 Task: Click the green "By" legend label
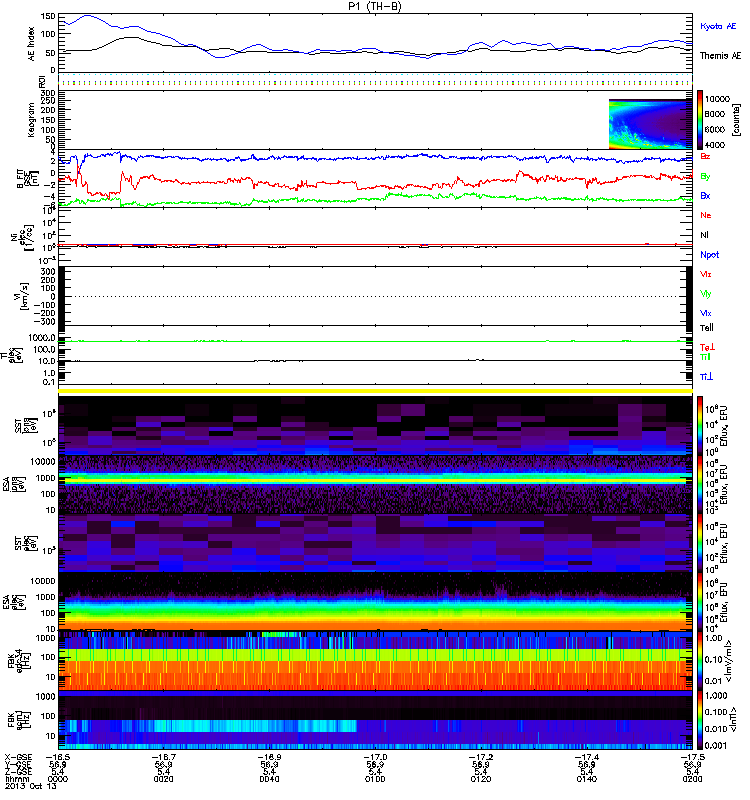(x=705, y=176)
